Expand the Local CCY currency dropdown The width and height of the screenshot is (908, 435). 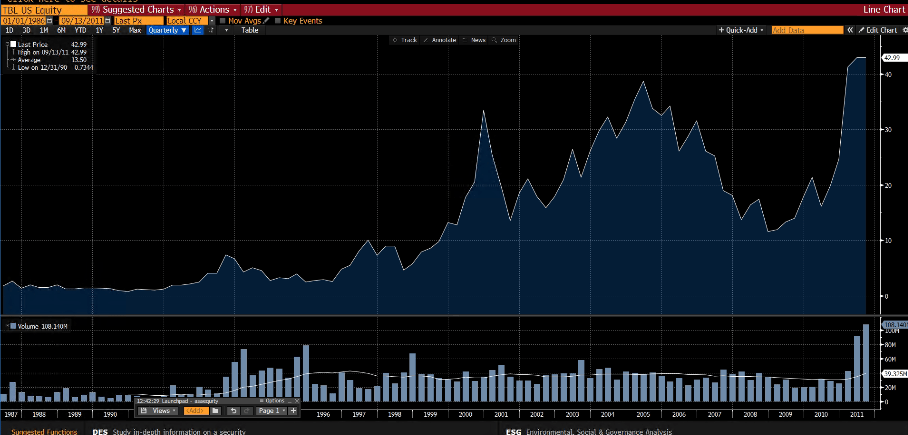(x=188, y=20)
